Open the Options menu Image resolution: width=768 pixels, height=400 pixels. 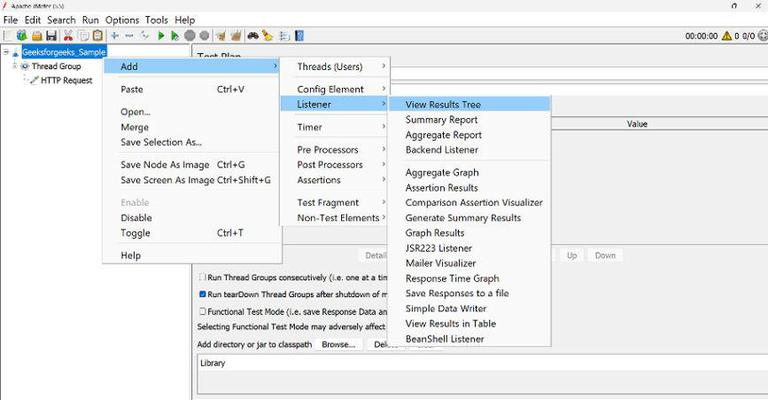point(122,20)
